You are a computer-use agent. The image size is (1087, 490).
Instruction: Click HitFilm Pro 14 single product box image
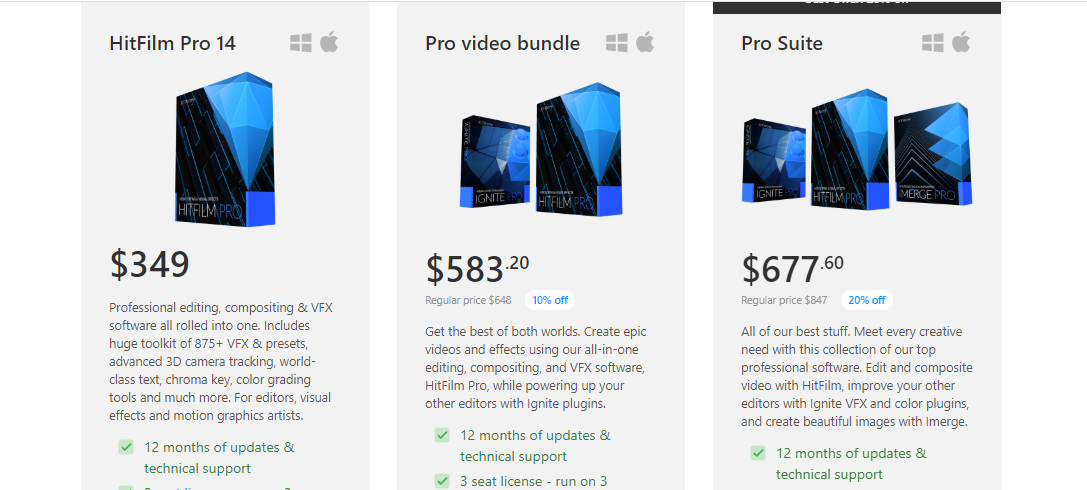tap(225, 149)
